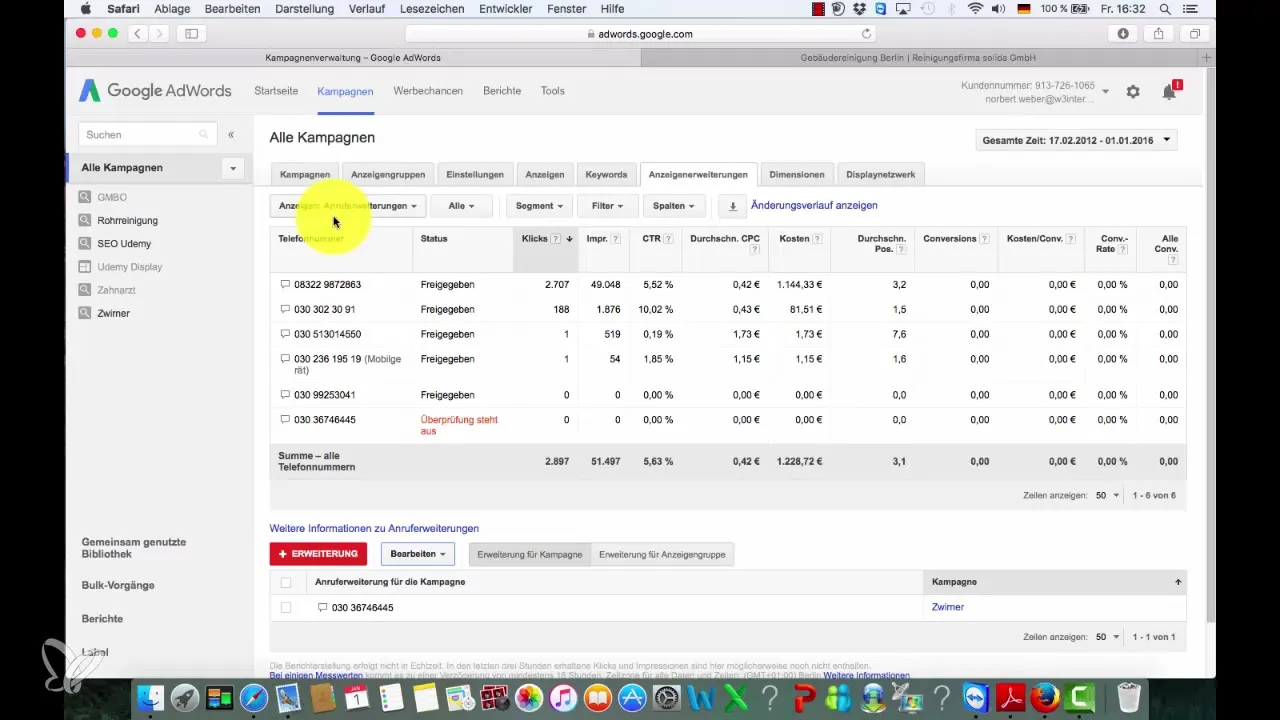Toggle Safari sidebar icon

point(191,34)
